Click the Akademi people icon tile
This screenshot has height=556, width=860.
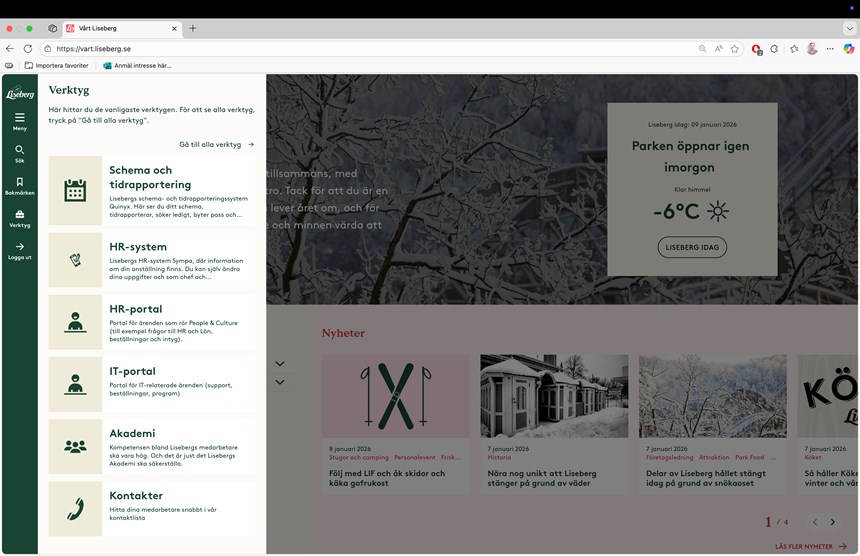75,446
